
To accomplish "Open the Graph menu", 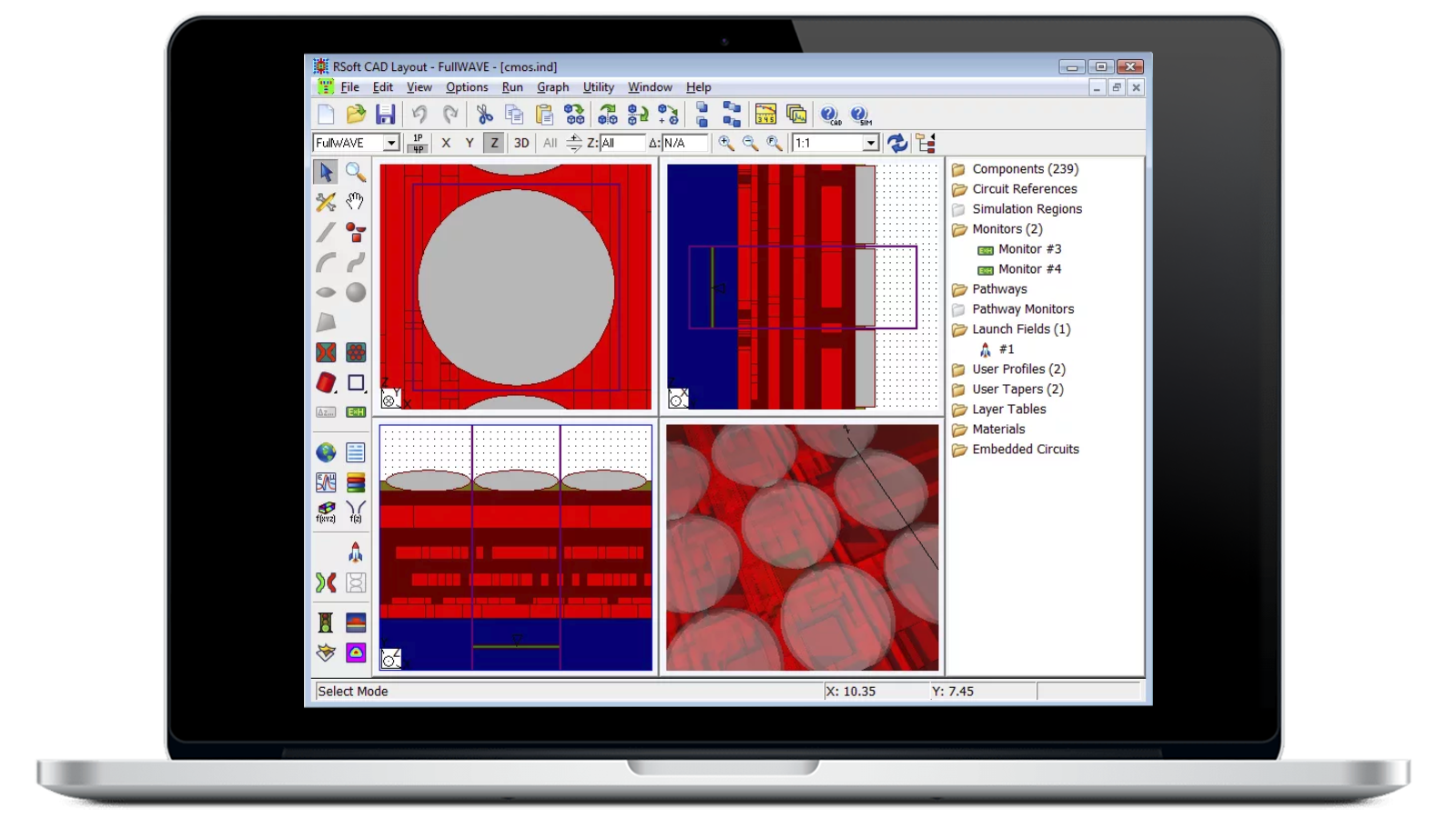I will tap(553, 87).
